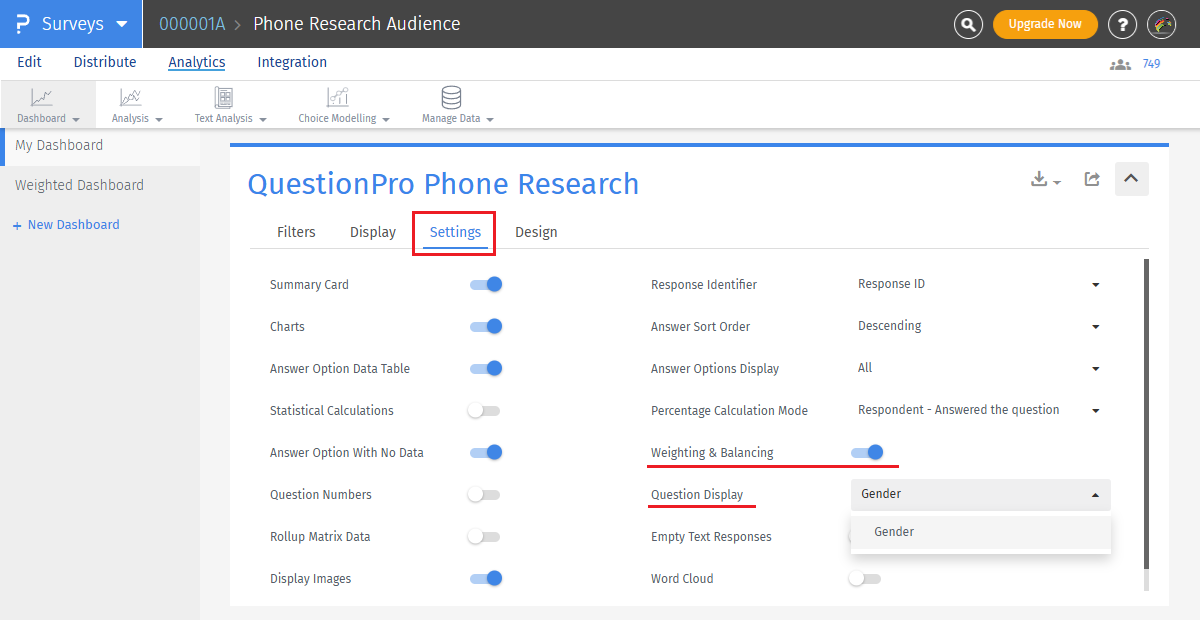1200x620 pixels.
Task: Click the user profile avatar icon
Action: (1161, 24)
